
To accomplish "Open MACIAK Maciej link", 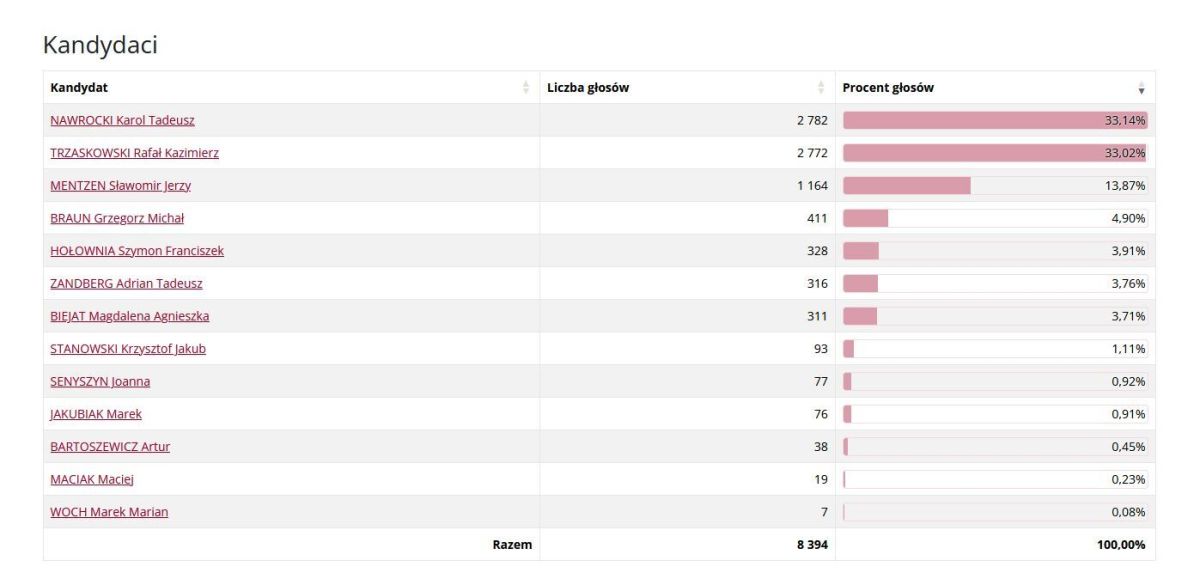I will point(92,480).
